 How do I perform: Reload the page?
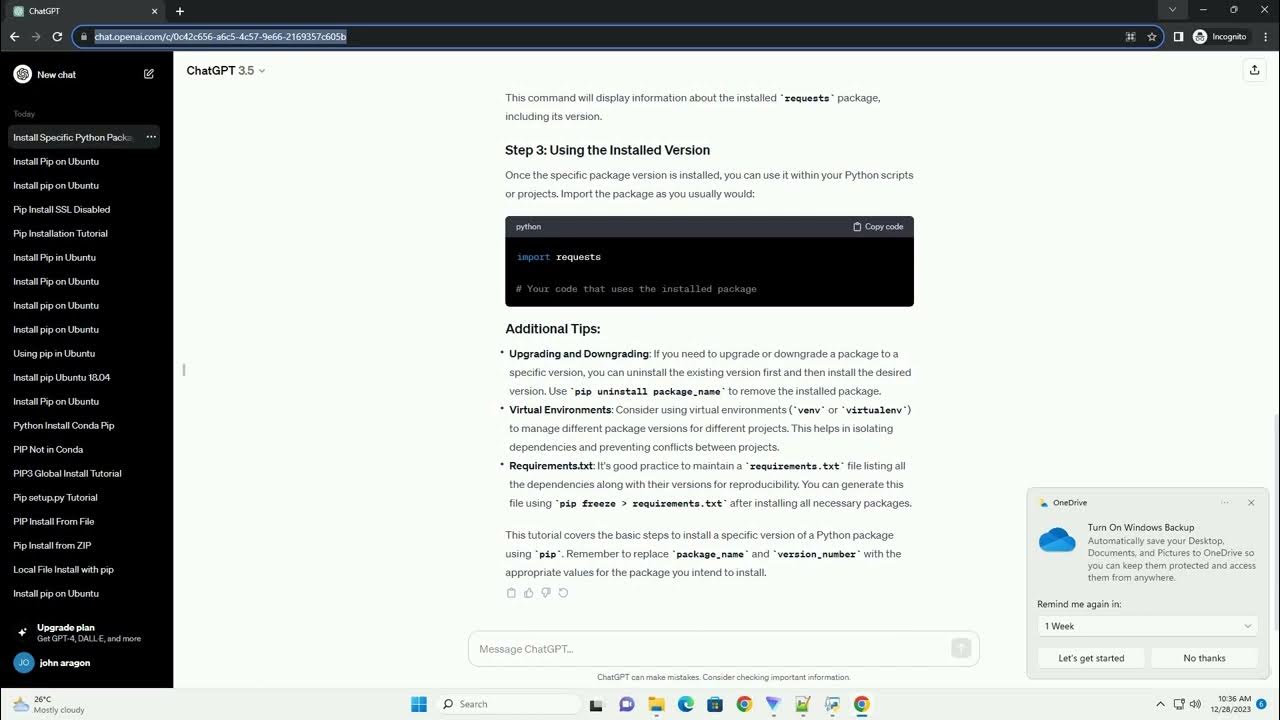point(57,37)
